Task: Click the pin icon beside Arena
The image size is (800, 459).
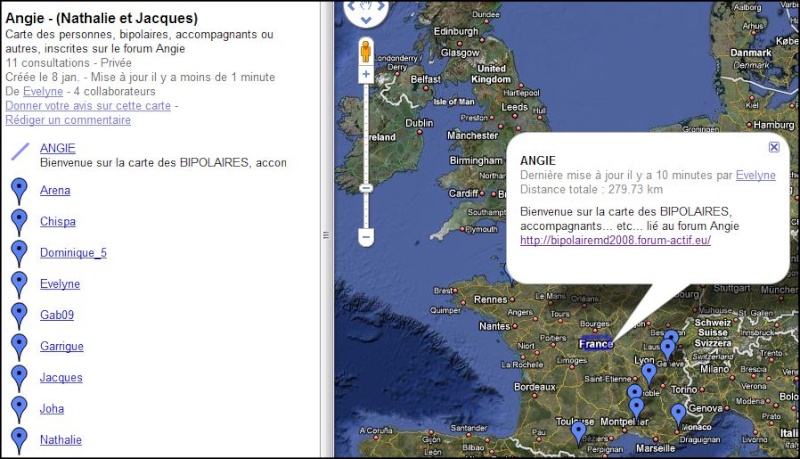Action: coord(19,191)
